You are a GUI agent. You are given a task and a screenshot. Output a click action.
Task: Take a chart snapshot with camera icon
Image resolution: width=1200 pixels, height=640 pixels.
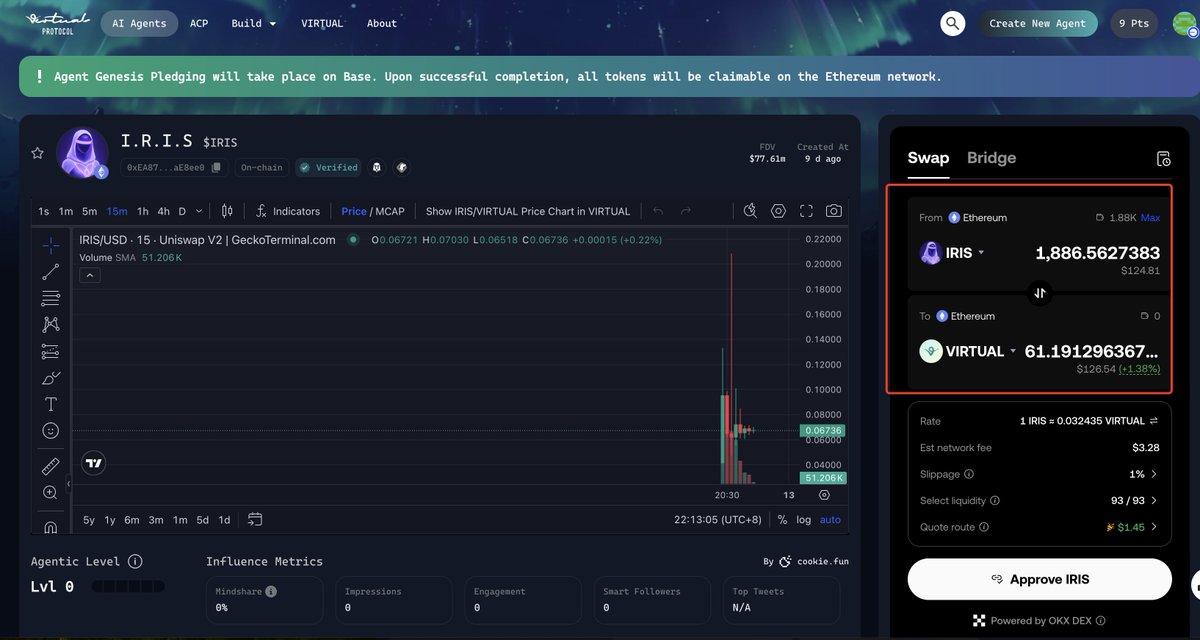(x=833, y=211)
